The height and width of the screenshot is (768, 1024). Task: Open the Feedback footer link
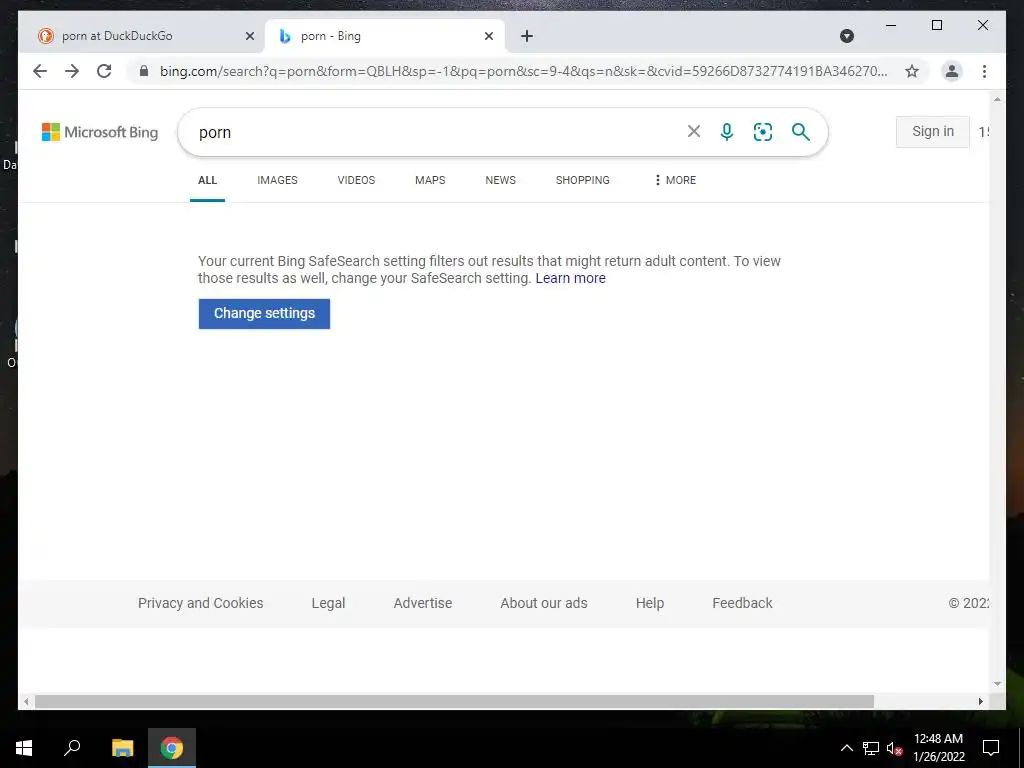(x=742, y=603)
